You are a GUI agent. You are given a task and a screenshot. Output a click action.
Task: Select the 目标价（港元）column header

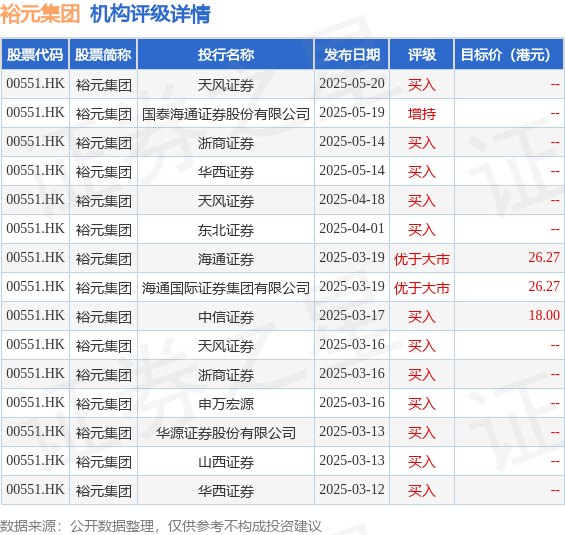pyautogui.click(x=509, y=54)
